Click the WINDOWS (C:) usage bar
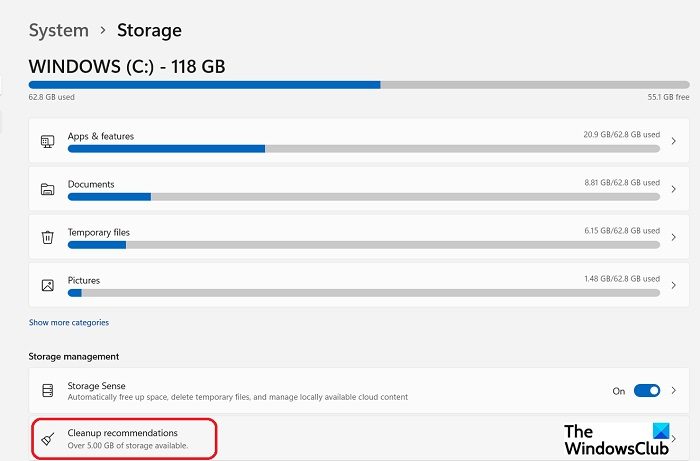Screen dimensions: 700x461 coord(359,85)
